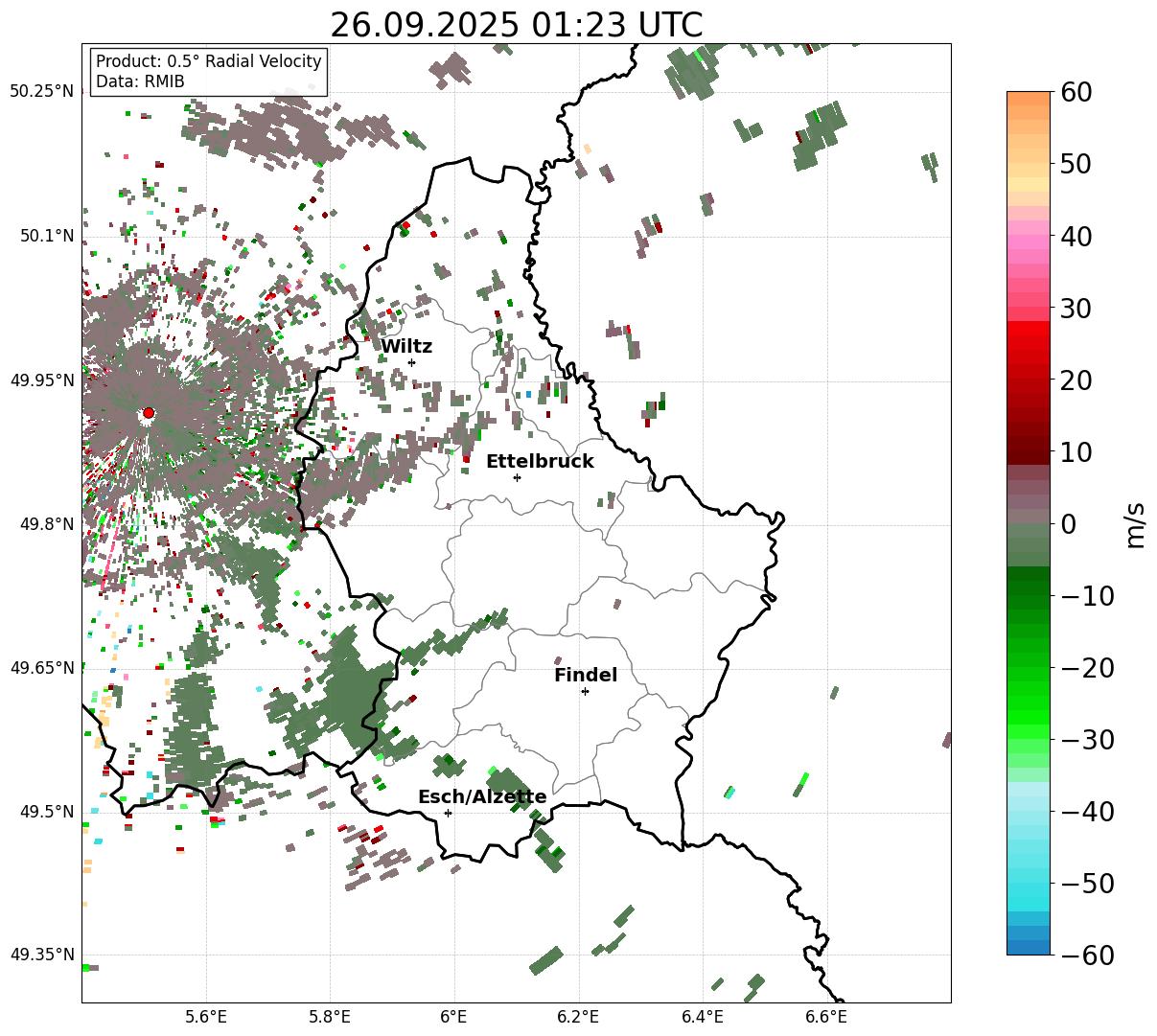Click the 49.35°N latitude tick label
Viewport: 1157px width, 1036px height.
41,955
